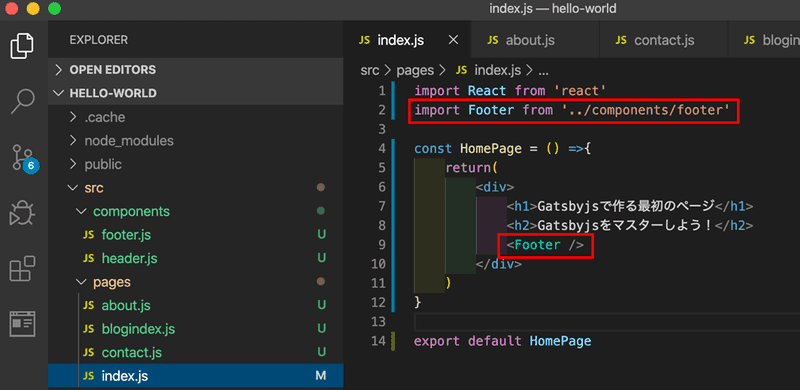Screen dimensions: 800x390
Task: Collapse the src folder
Action: point(195,188)
